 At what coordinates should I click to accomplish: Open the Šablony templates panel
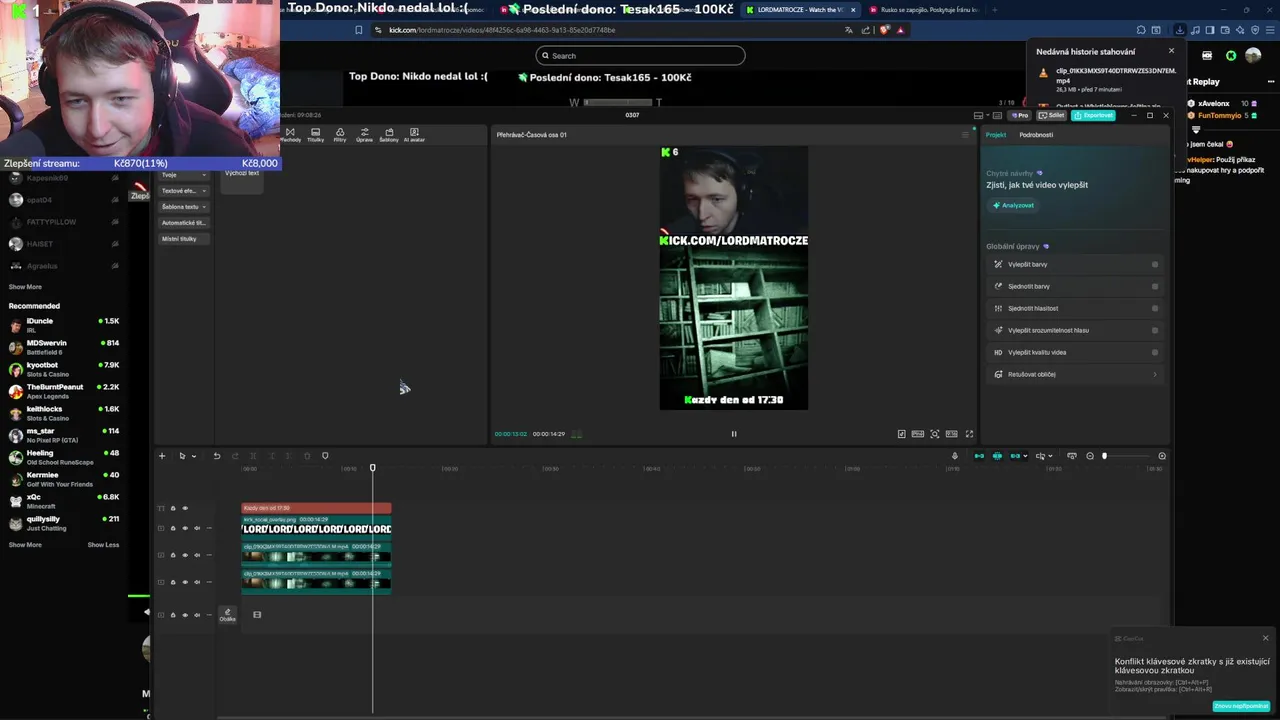(389, 134)
